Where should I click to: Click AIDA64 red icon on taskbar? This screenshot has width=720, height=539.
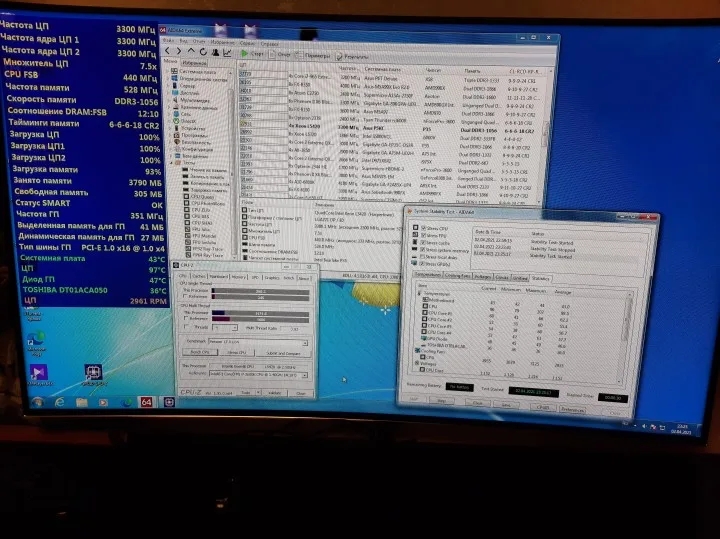pos(146,402)
